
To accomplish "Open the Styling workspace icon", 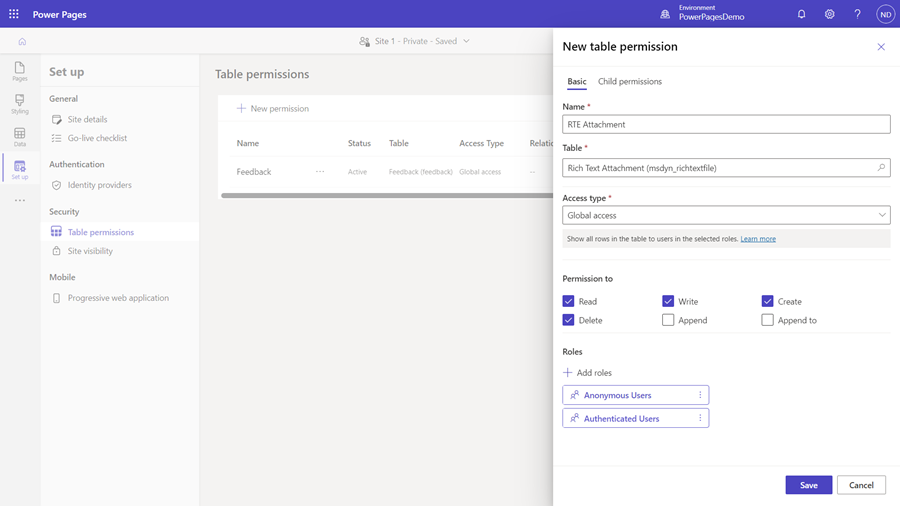I will point(20,104).
